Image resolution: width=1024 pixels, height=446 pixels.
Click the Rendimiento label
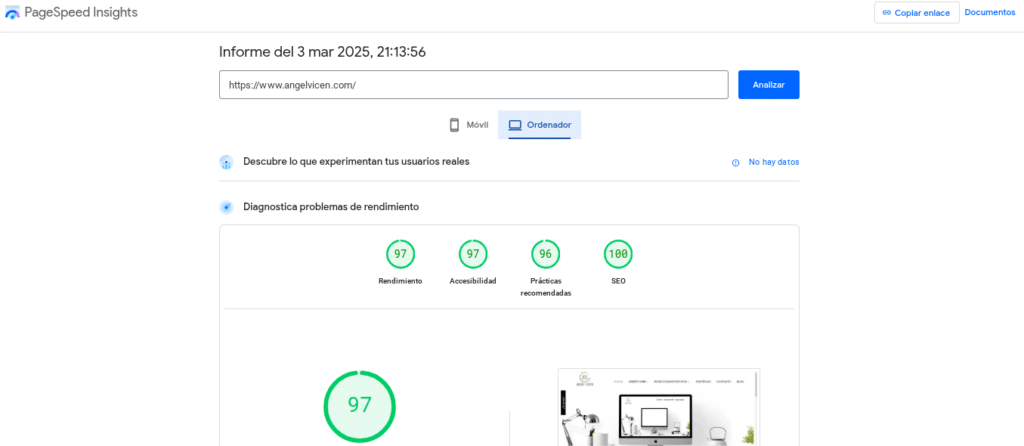(x=400, y=281)
